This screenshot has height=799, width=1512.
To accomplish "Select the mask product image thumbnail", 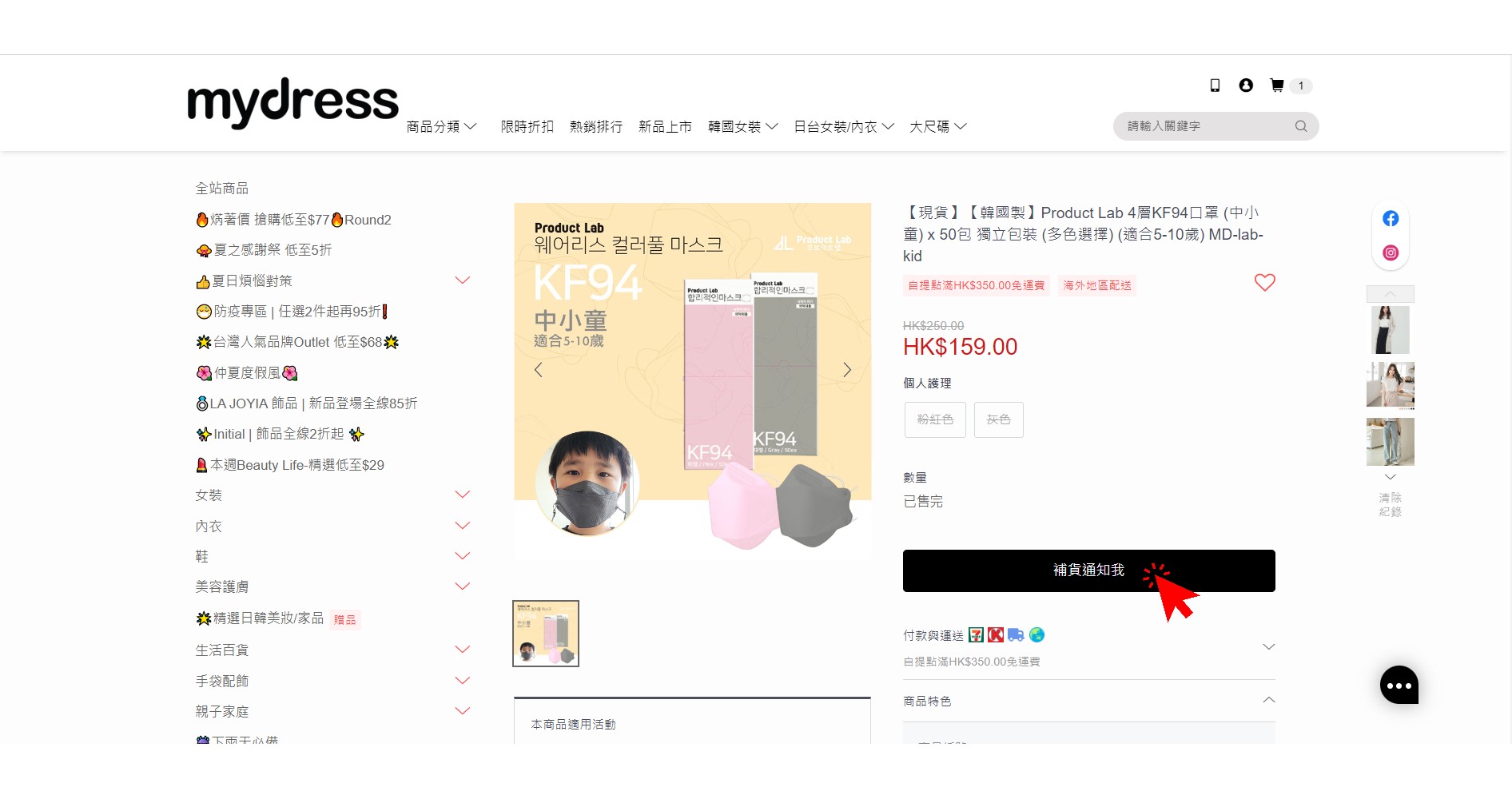I will pos(546,634).
